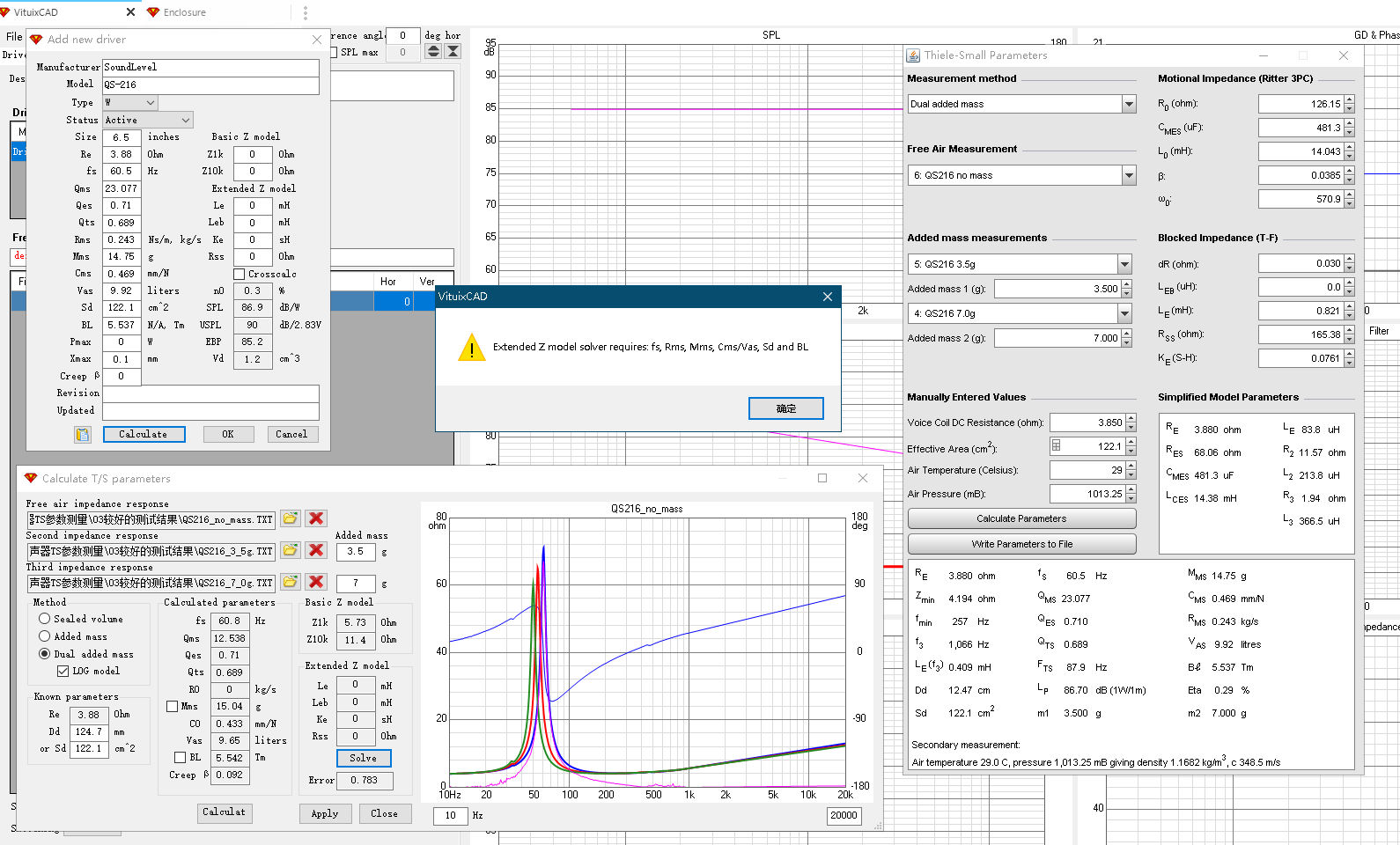
Task: Click the chart lower frequency limit field 10
Action: click(450, 815)
